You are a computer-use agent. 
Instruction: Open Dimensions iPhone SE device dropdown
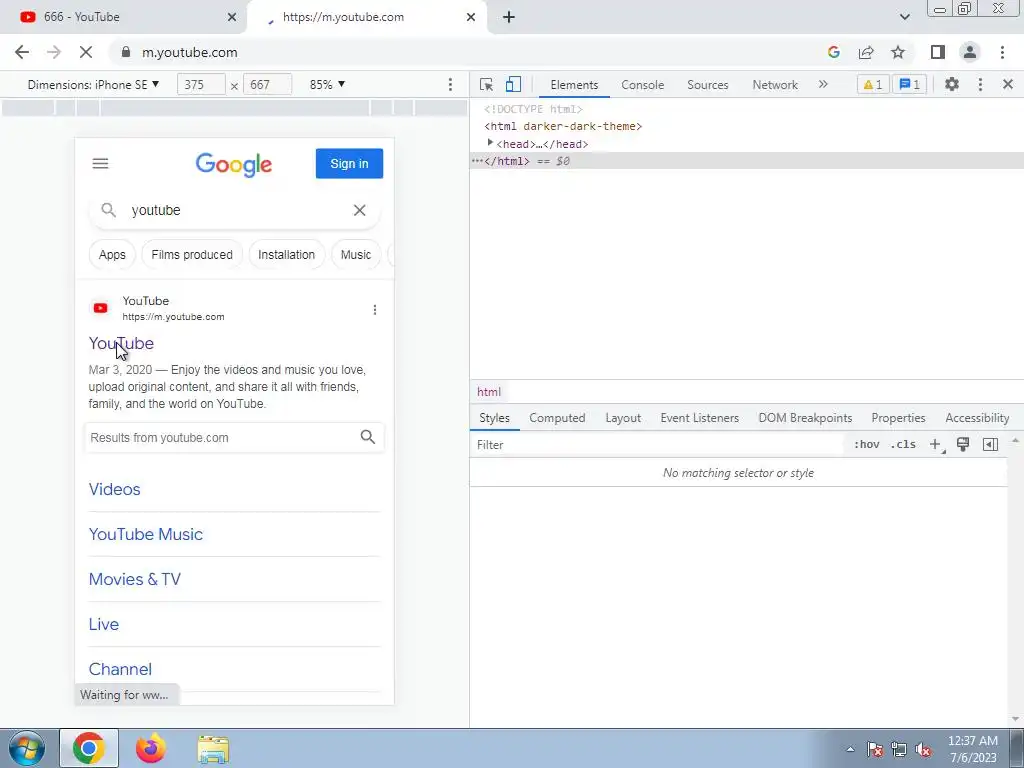pos(93,85)
